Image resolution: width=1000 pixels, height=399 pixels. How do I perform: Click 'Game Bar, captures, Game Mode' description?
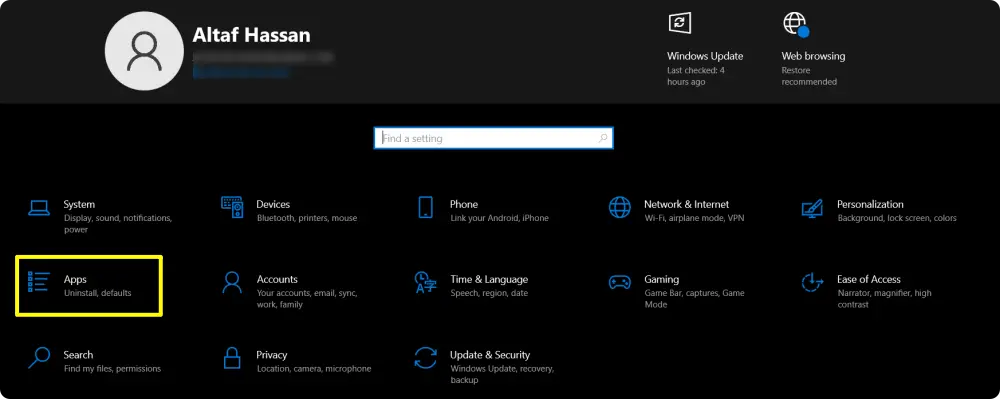(694, 299)
